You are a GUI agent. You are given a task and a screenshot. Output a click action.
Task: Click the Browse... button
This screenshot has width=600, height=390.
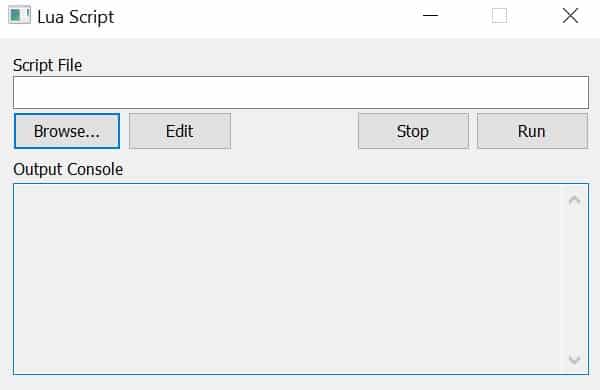pos(67,131)
